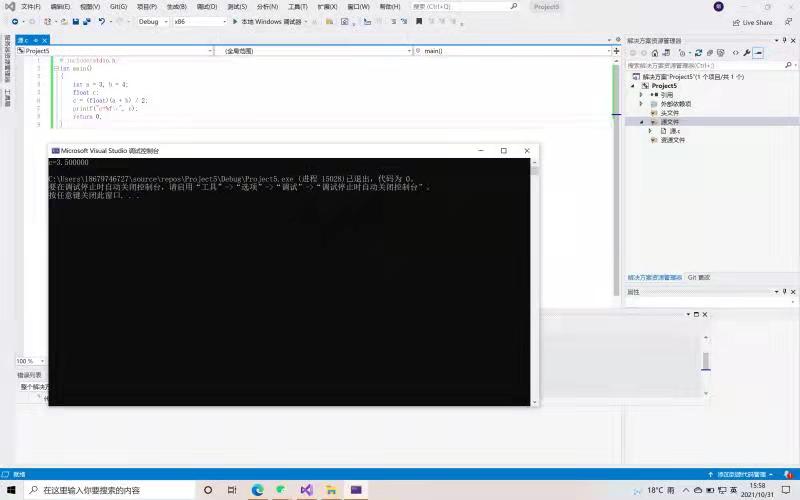Open the Windows Start menu

[11, 490]
